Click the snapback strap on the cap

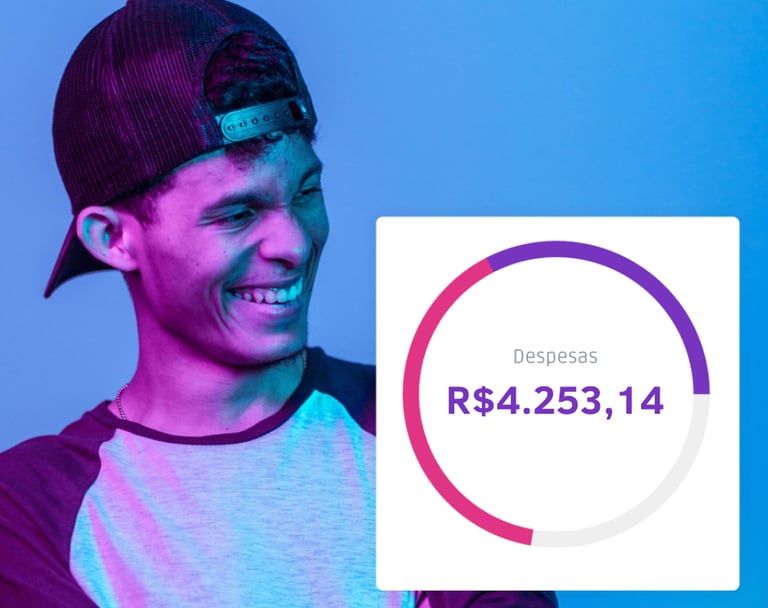(x=262, y=119)
